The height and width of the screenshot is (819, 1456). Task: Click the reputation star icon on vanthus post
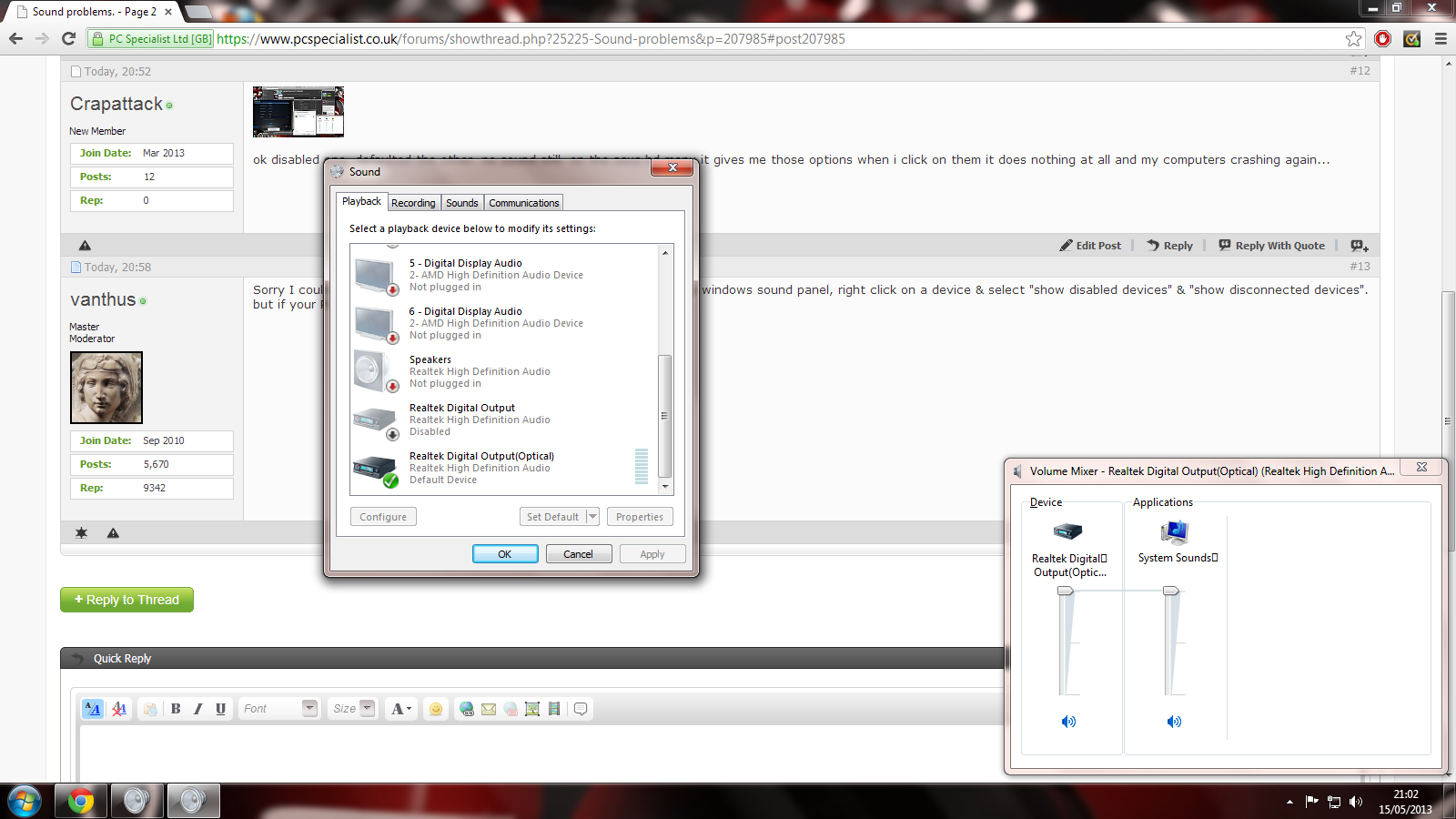81,533
